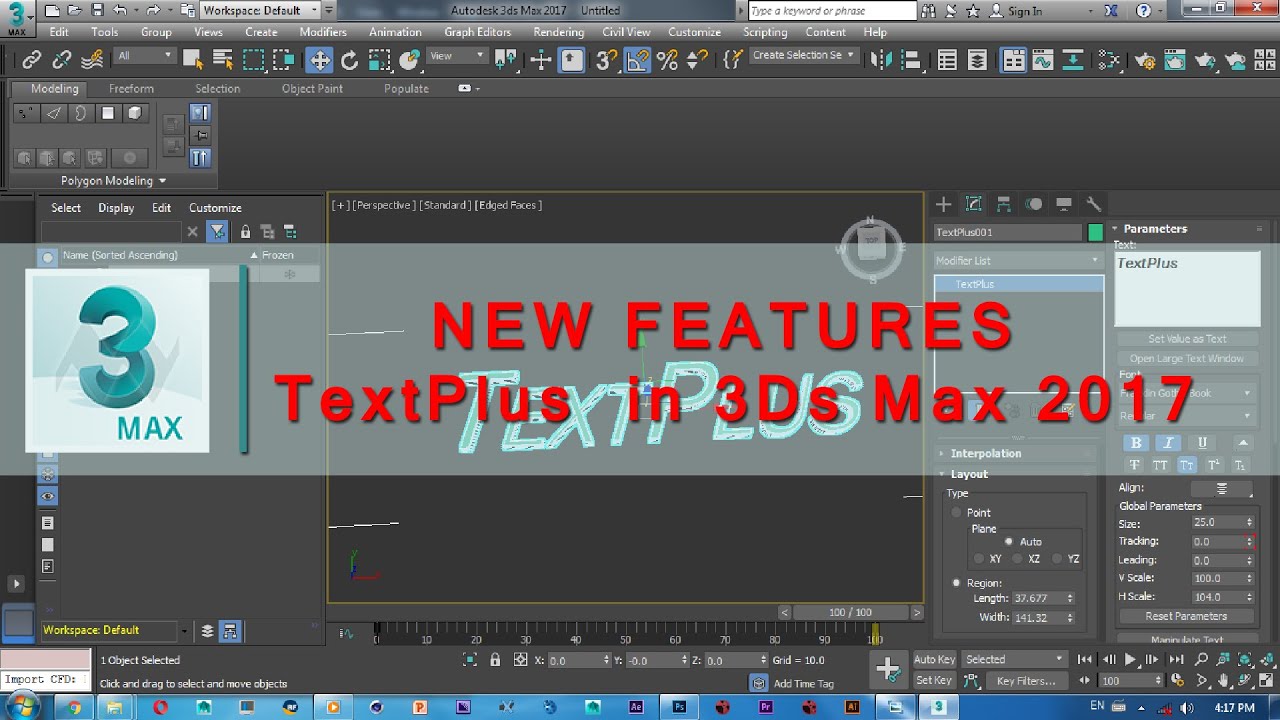Screen dimensions: 1280x720
Task: Open Create Selection Set dropdown
Action: [x=803, y=56]
